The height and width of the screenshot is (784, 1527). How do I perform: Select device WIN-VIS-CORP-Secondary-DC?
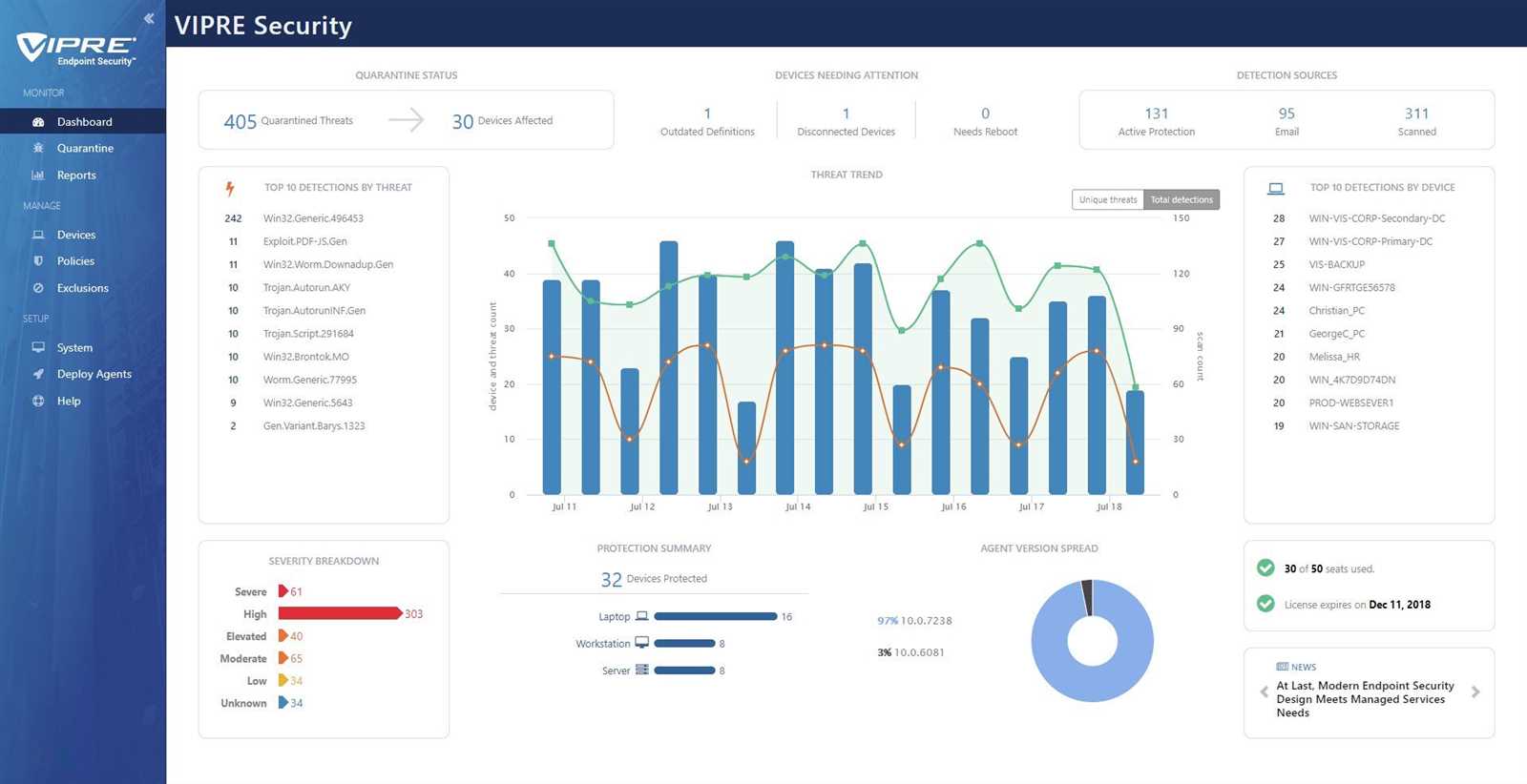pyautogui.click(x=1377, y=218)
